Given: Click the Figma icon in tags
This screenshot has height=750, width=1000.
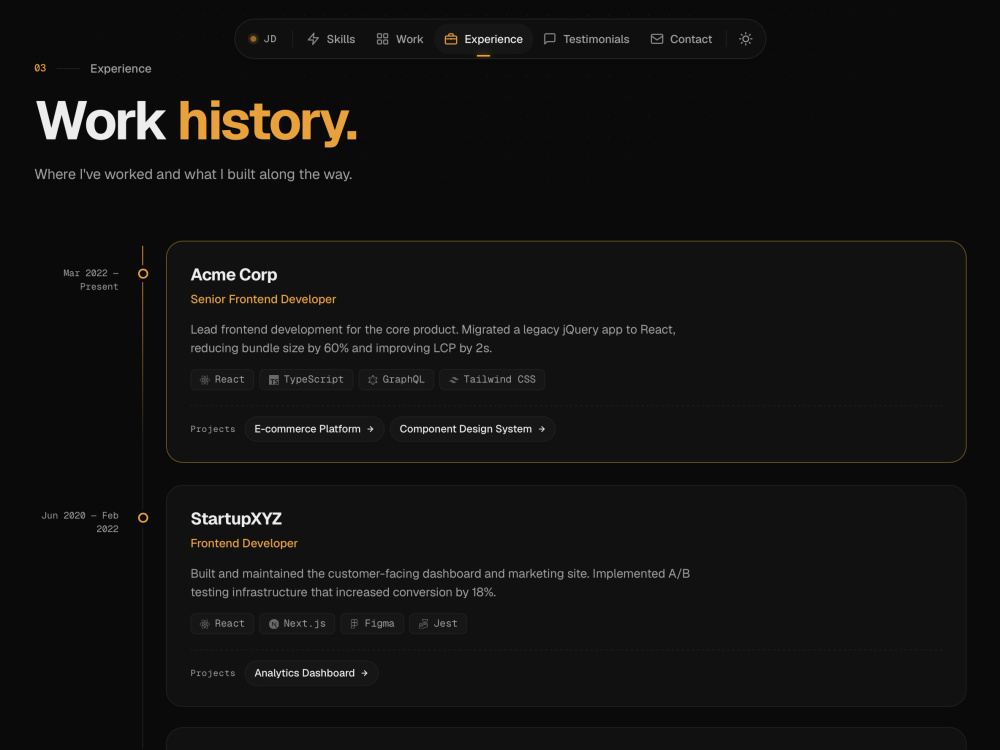Looking at the screenshot, I should coord(355,624).
